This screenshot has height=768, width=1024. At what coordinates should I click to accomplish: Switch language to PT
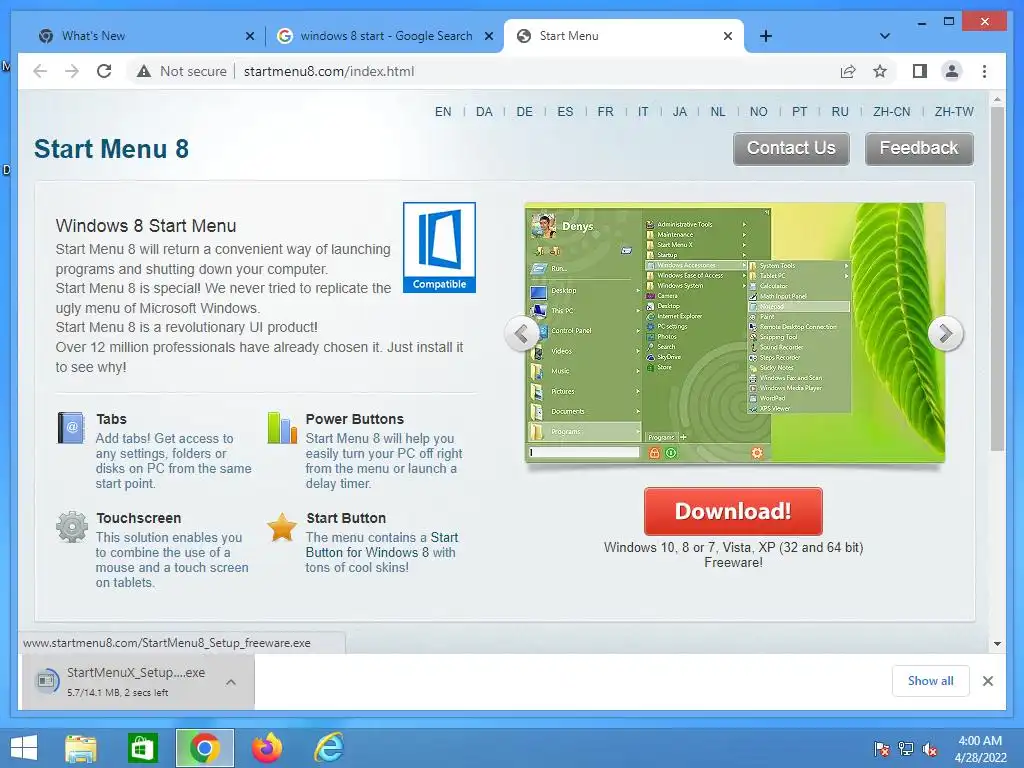click(x=799, y=112)
